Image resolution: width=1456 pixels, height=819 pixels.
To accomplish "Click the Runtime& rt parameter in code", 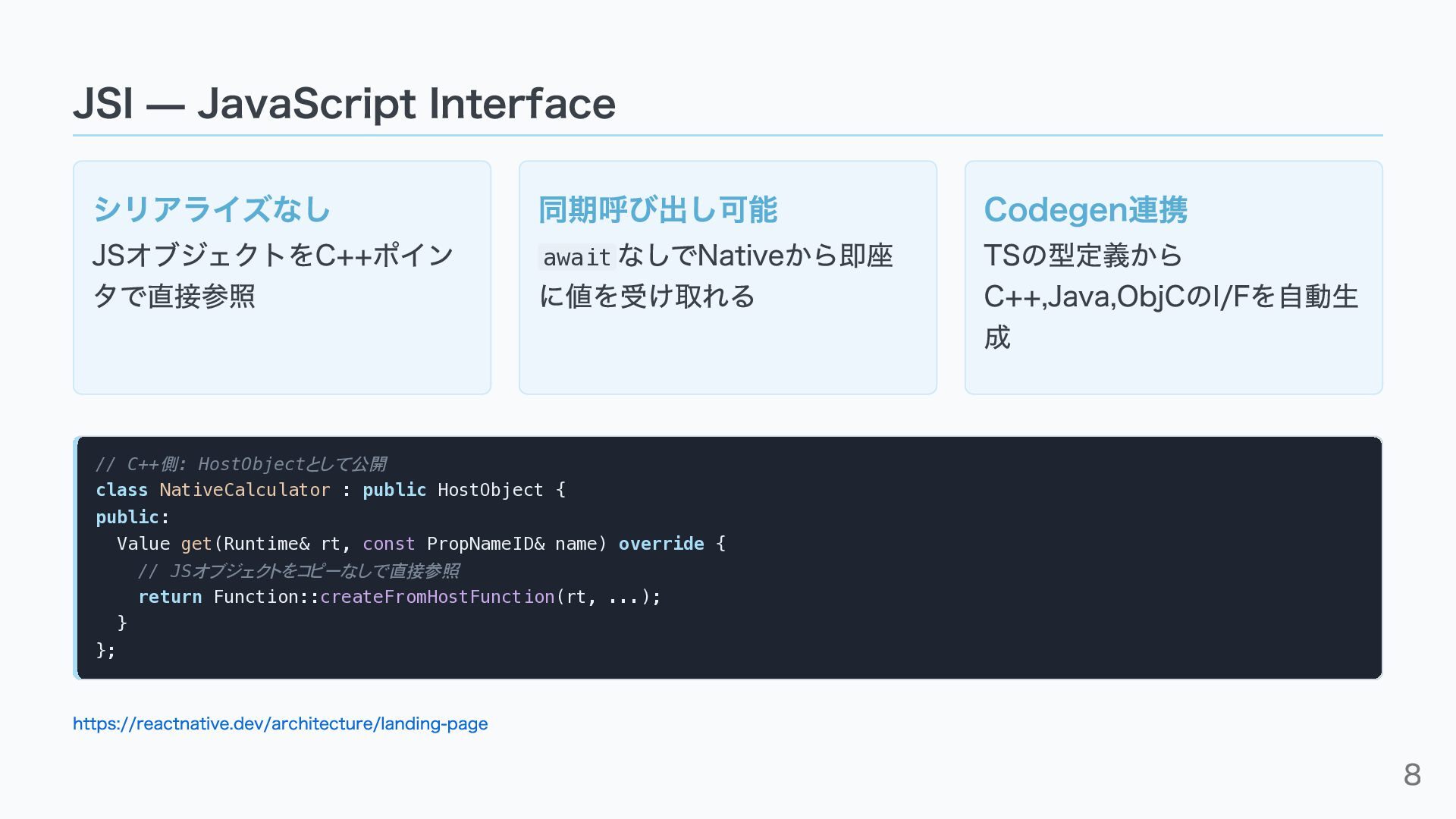I will click(281, 544).
